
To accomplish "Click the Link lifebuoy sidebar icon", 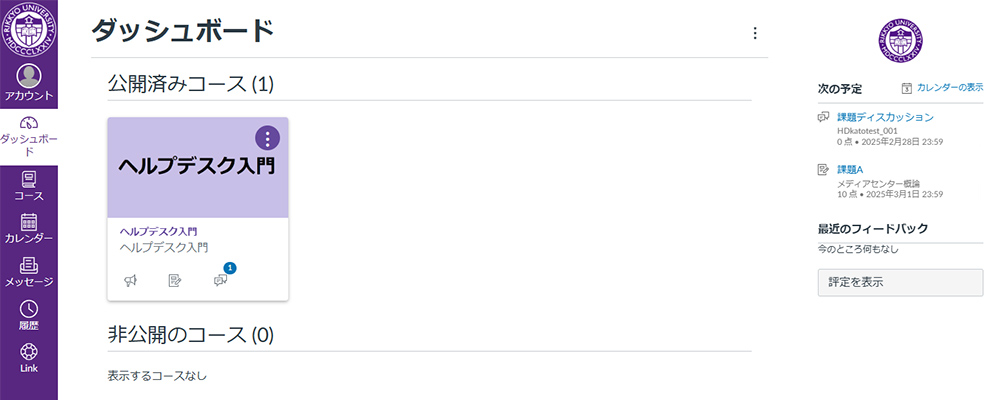I will [x=29, y=352].
